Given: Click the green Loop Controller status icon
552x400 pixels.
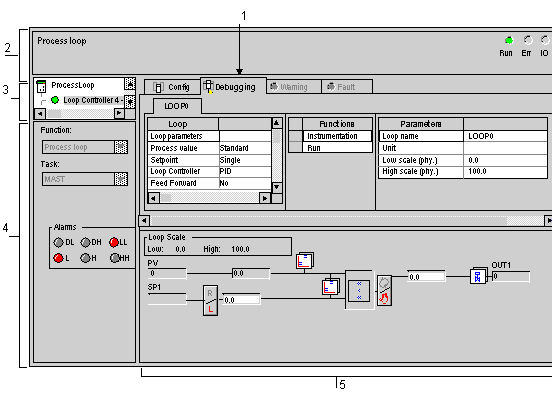Looking at the screenshot, I should click(55, 100).
